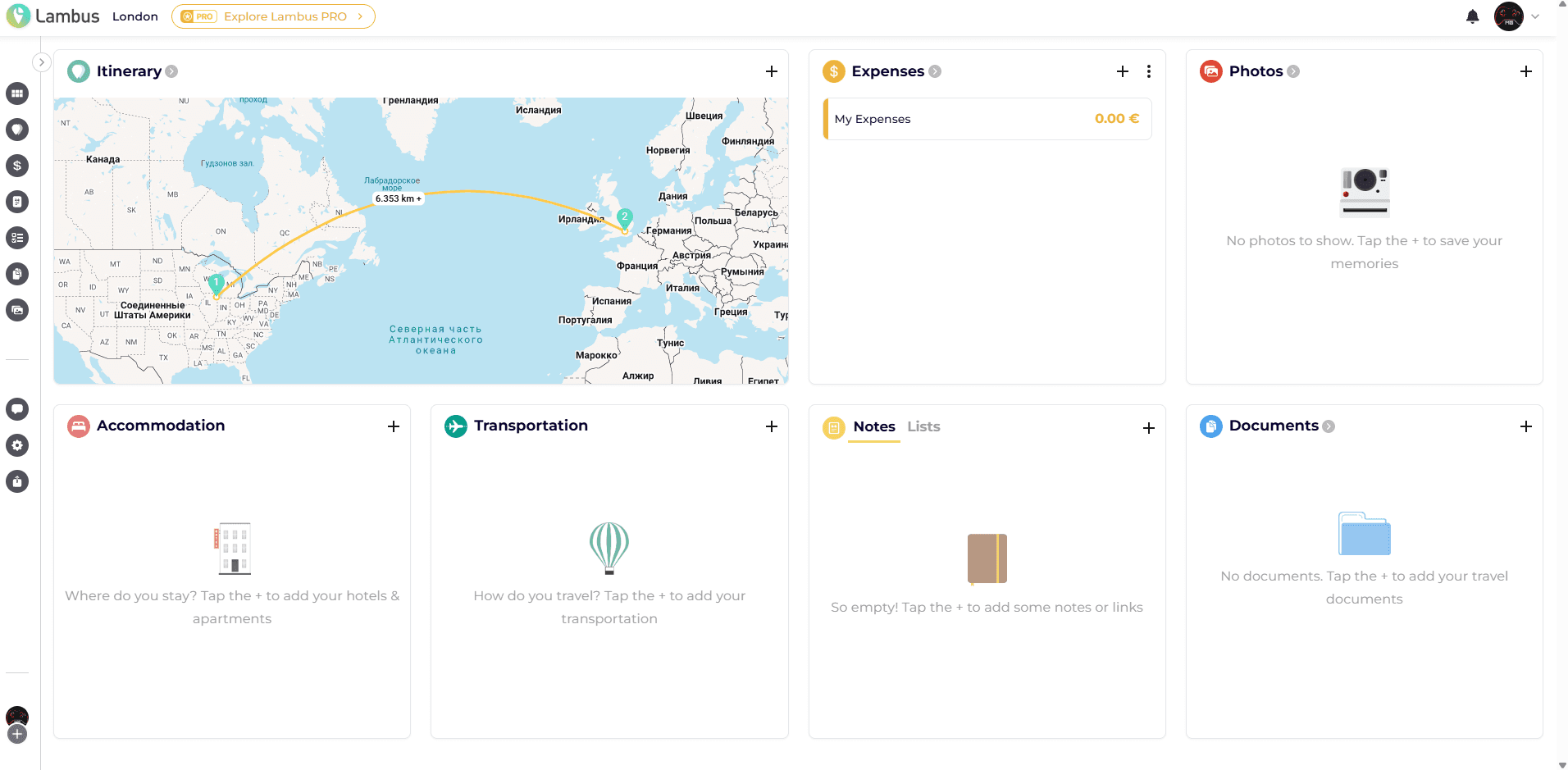Click Explore Lambus PRO button
The image size is (1568, 770).
[273, 16]
